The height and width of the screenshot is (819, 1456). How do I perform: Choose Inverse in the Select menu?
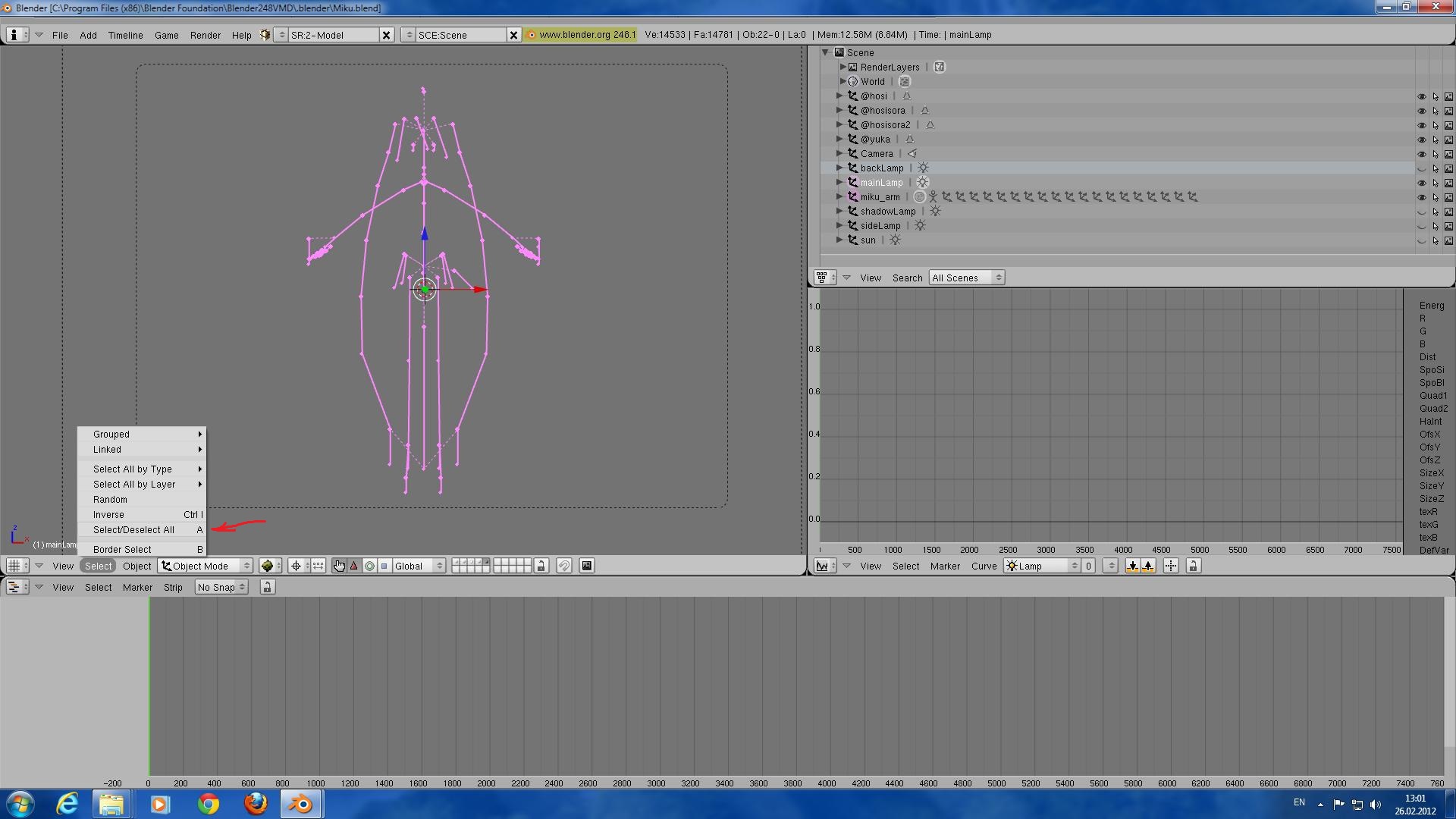(143, 515)
